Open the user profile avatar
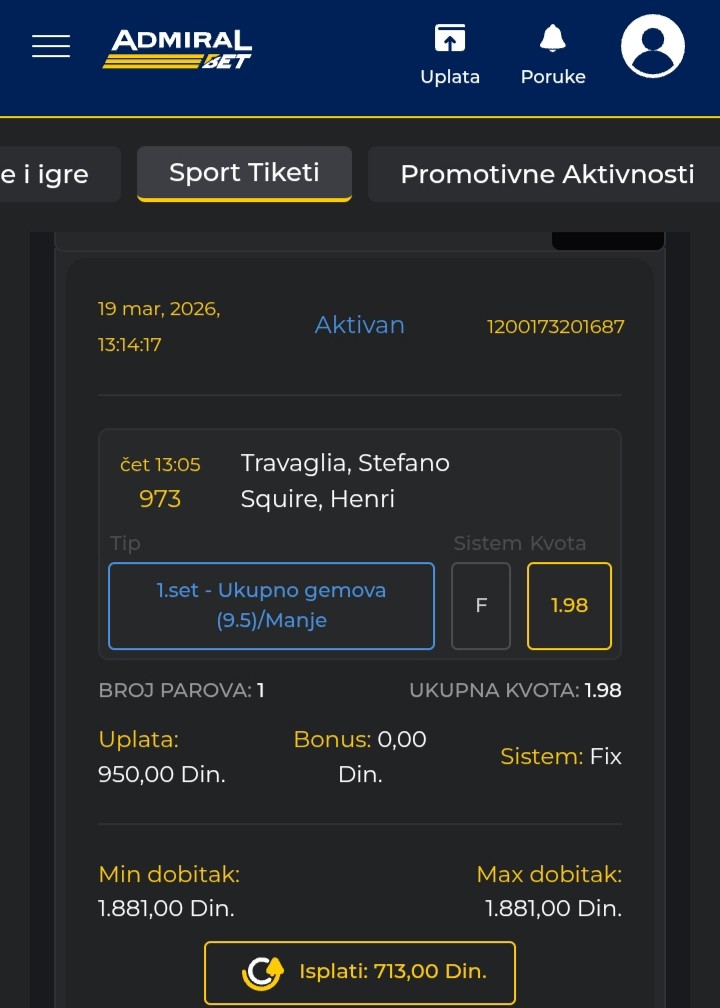Screen dimensions: 720x1008 (x=653, y=46)
